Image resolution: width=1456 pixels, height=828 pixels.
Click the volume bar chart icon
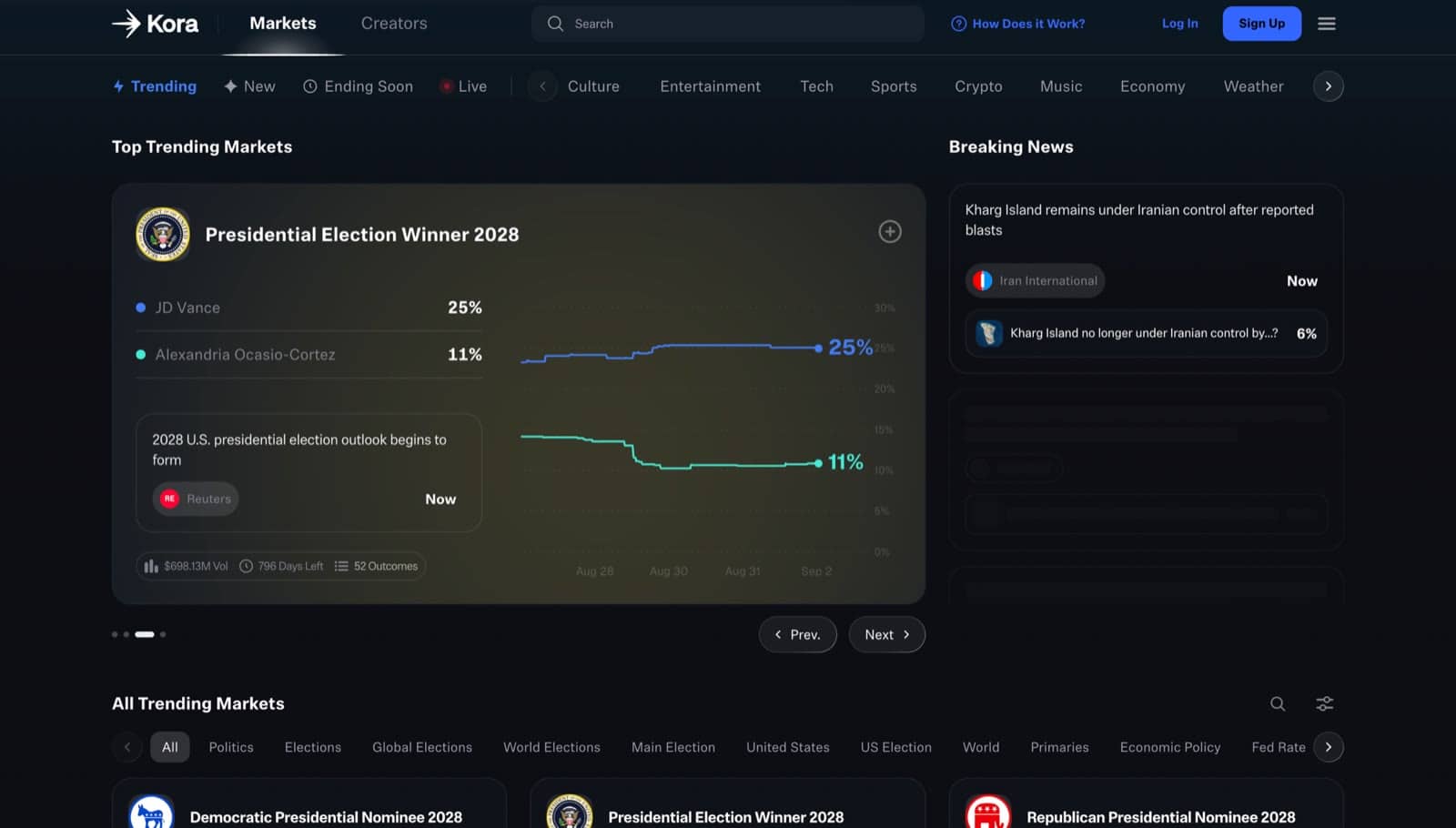(x=151, y=566)
